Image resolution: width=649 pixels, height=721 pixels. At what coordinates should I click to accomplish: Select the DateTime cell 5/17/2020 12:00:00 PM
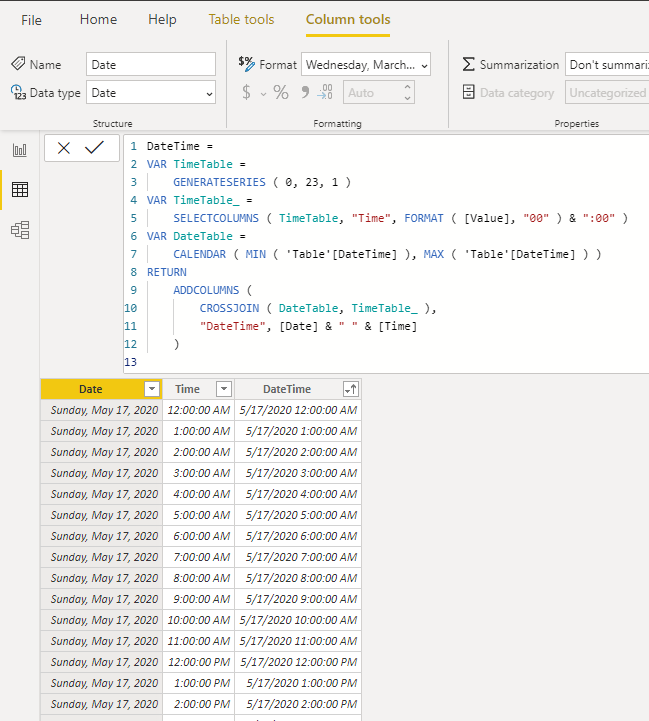298,662
